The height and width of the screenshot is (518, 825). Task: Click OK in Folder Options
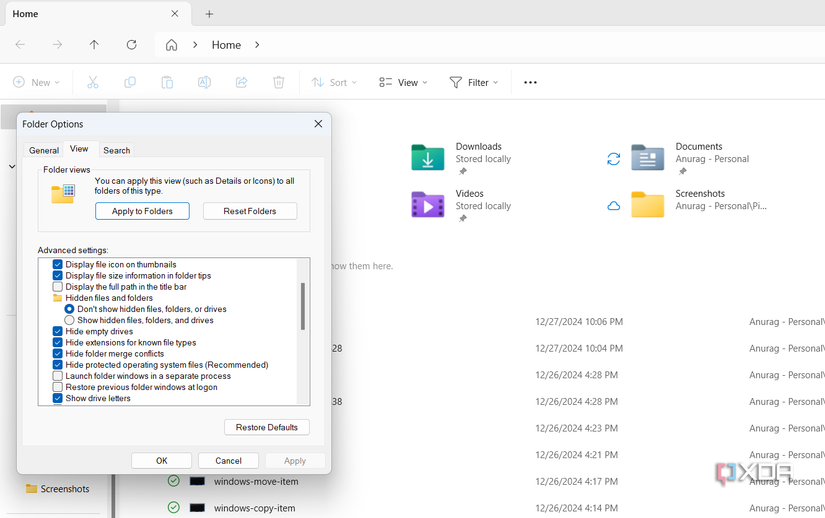162,460
